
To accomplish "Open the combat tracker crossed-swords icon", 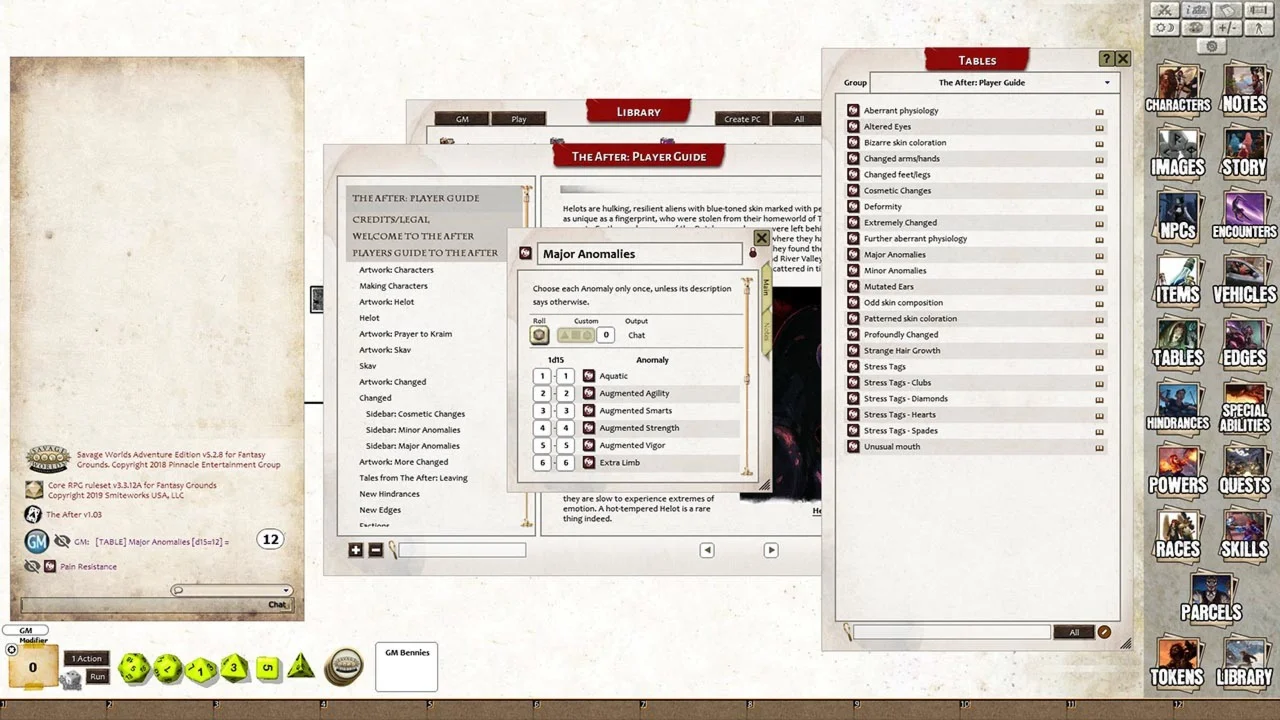I will [1164, 10].
